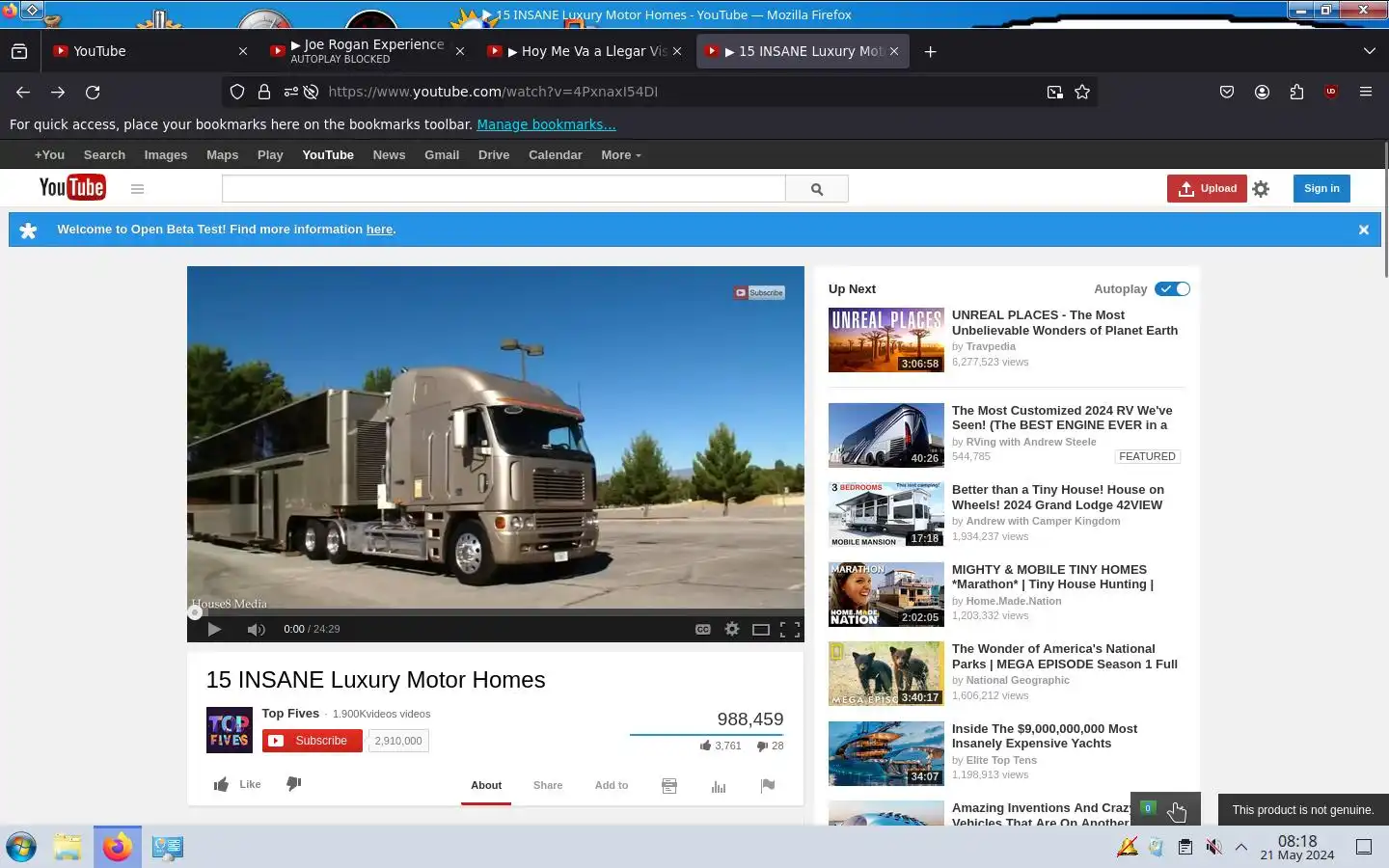
Task: Open the statistics chart icon
Action: [719, 786]
